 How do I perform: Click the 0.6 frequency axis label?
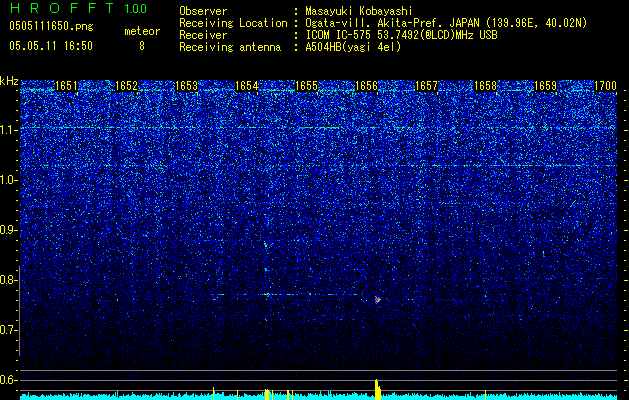tap(8, 380)
